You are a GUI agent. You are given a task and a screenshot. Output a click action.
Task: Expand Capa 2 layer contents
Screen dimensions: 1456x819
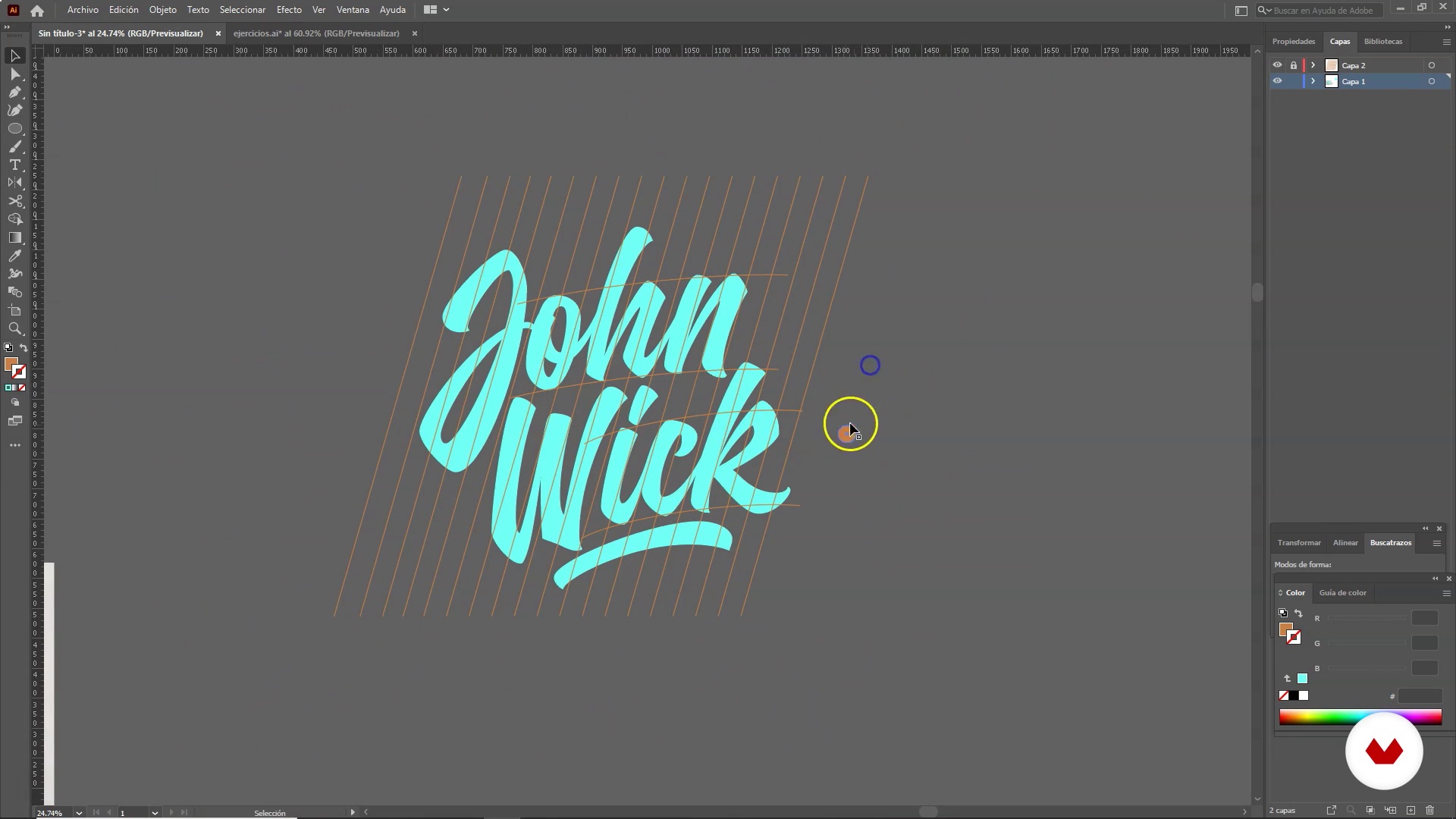click(1313, 65)
